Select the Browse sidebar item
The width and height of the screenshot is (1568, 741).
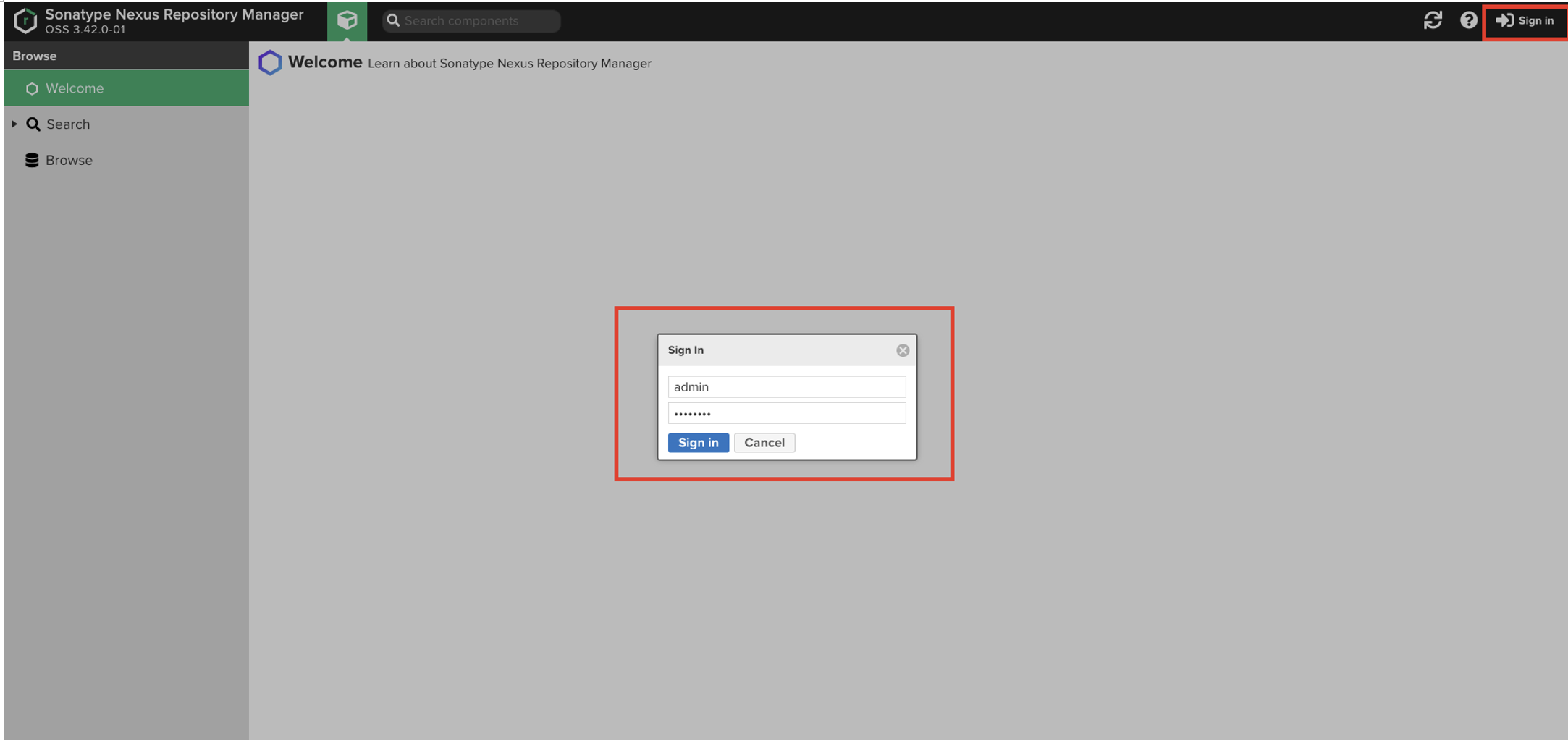69,160
